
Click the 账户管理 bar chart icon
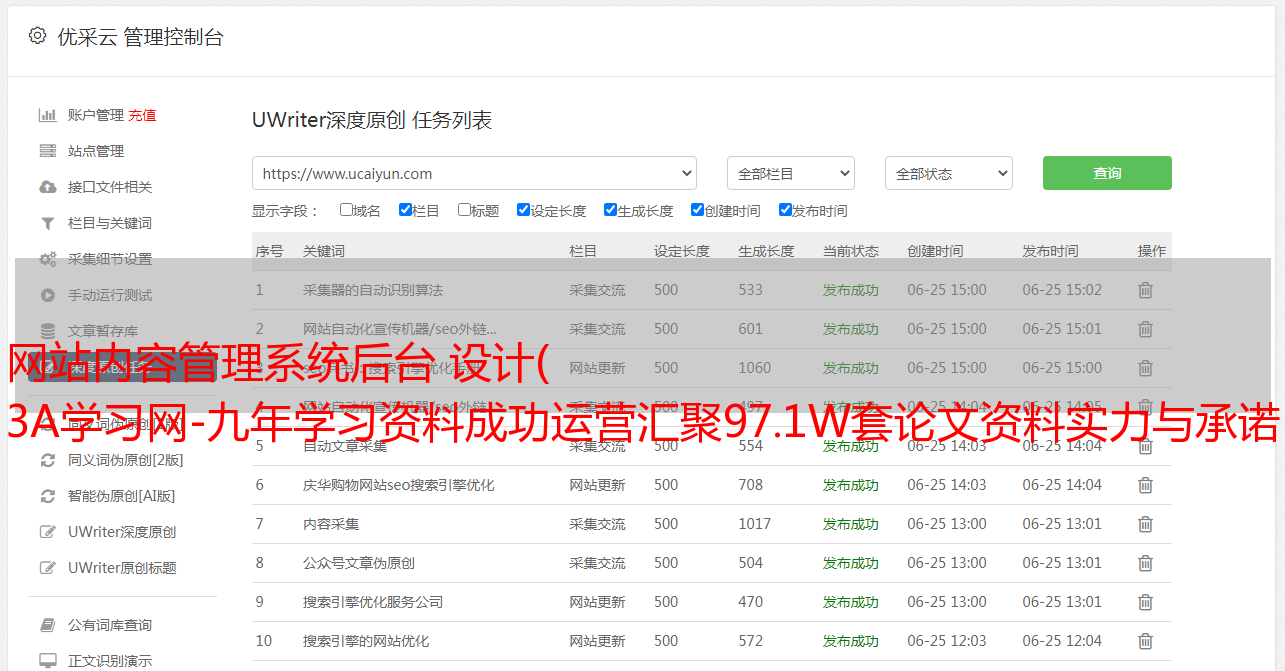click(47, 115)
